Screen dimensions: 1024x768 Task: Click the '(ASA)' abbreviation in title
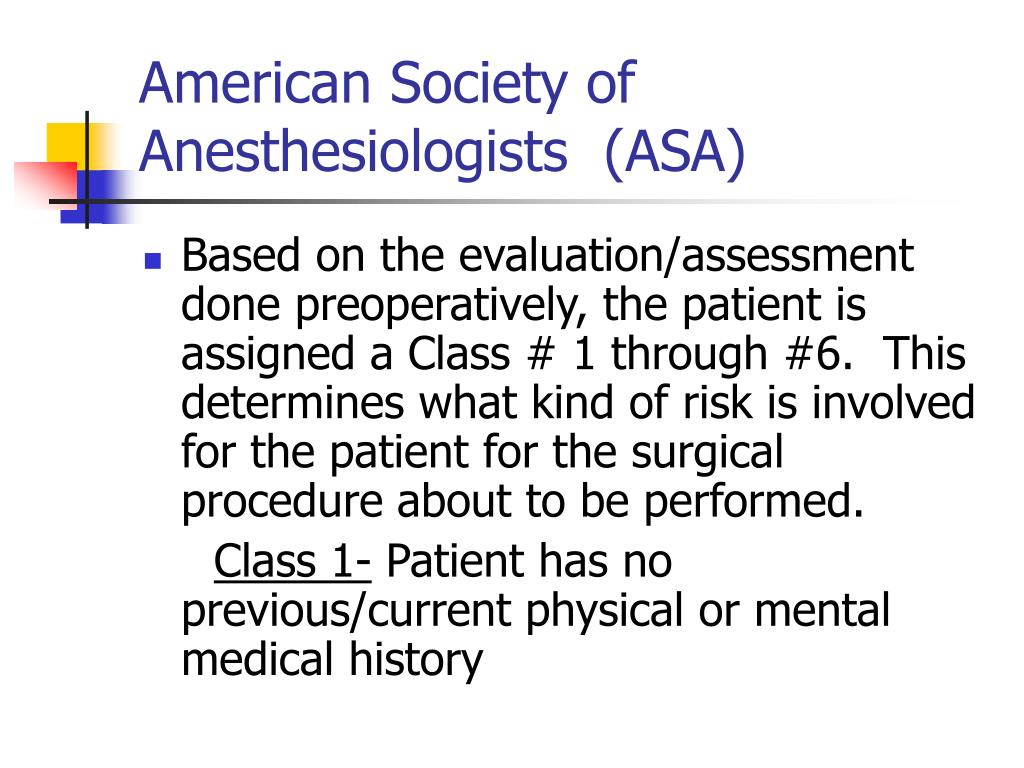(x=675, y=153)
